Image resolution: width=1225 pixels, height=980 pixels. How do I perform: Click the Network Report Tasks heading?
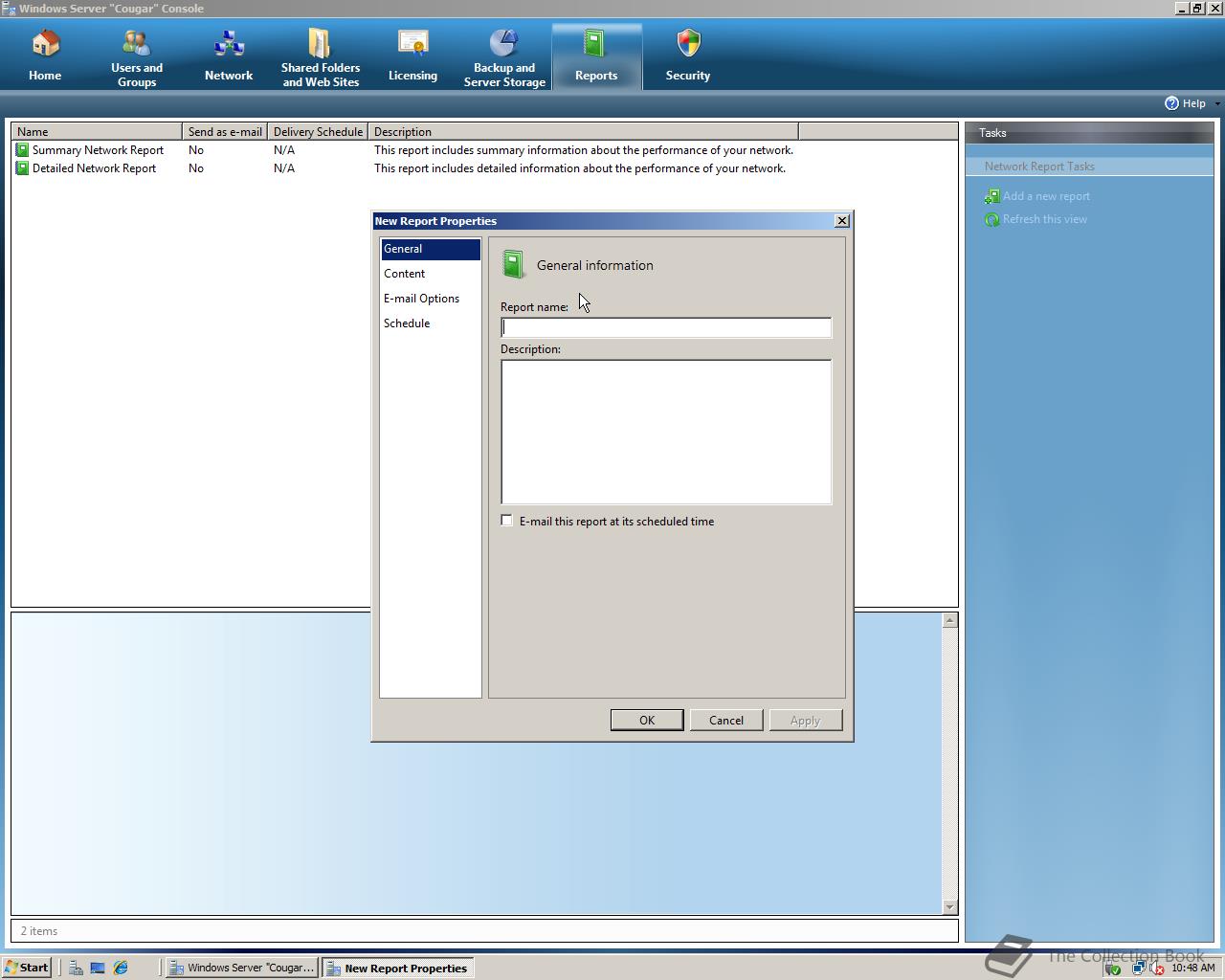[1039, 167]
